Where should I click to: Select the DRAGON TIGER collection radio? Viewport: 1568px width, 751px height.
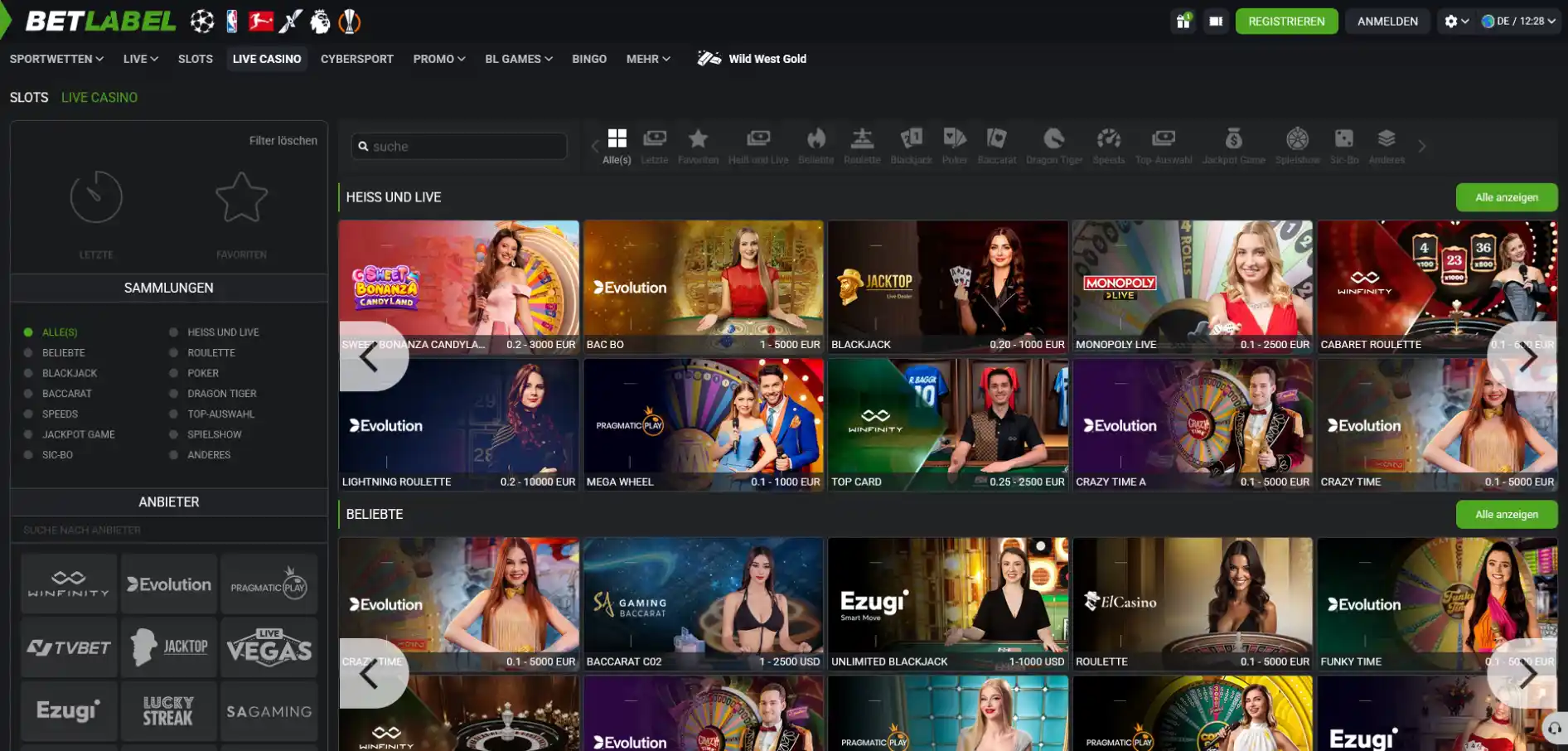point(173,394)
